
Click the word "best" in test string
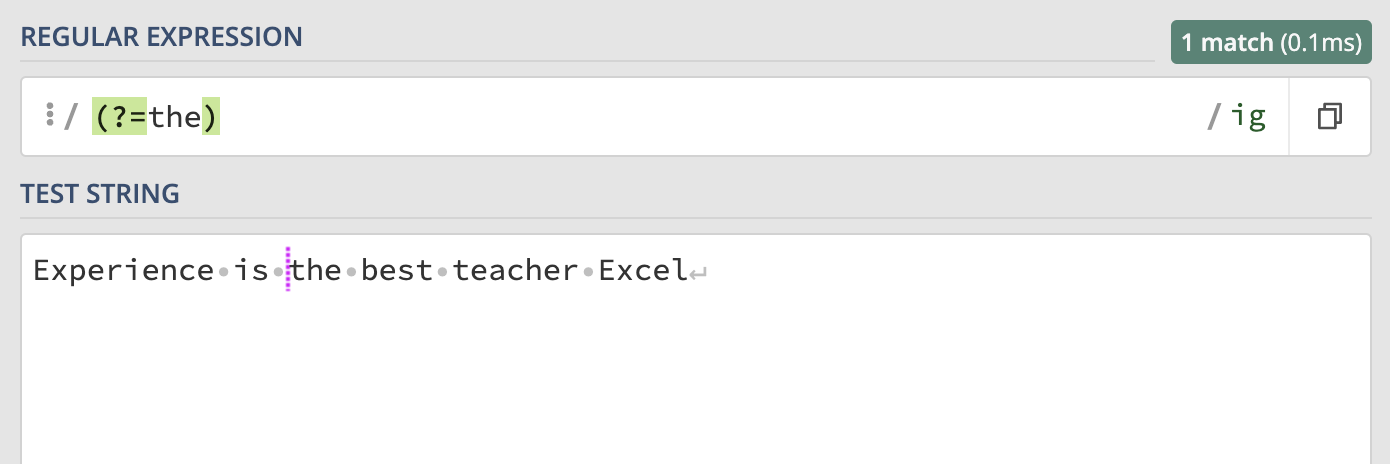pyautogui.click(x=397, y=271)
